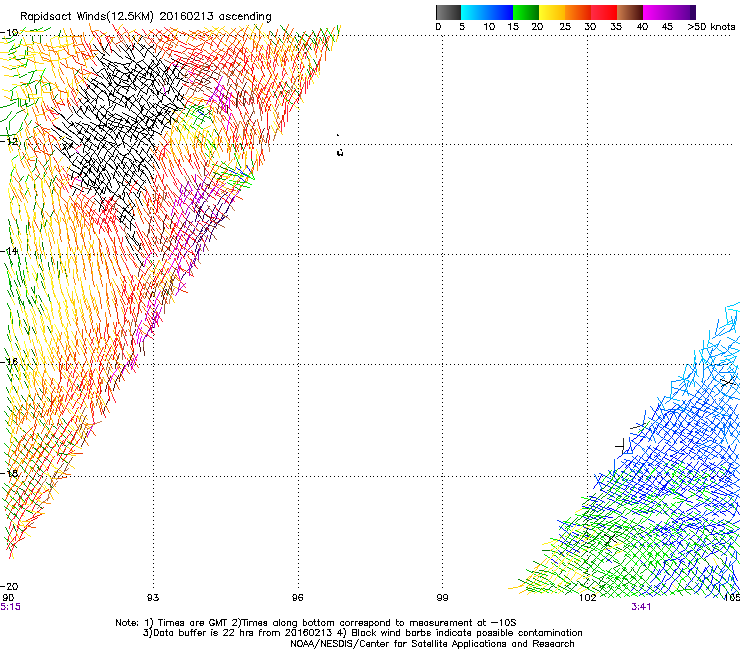The height and width of the screenshot is (650, 740).
Task: Click the orange 25-30 knots color segment
Action: (x=578, y=12)
